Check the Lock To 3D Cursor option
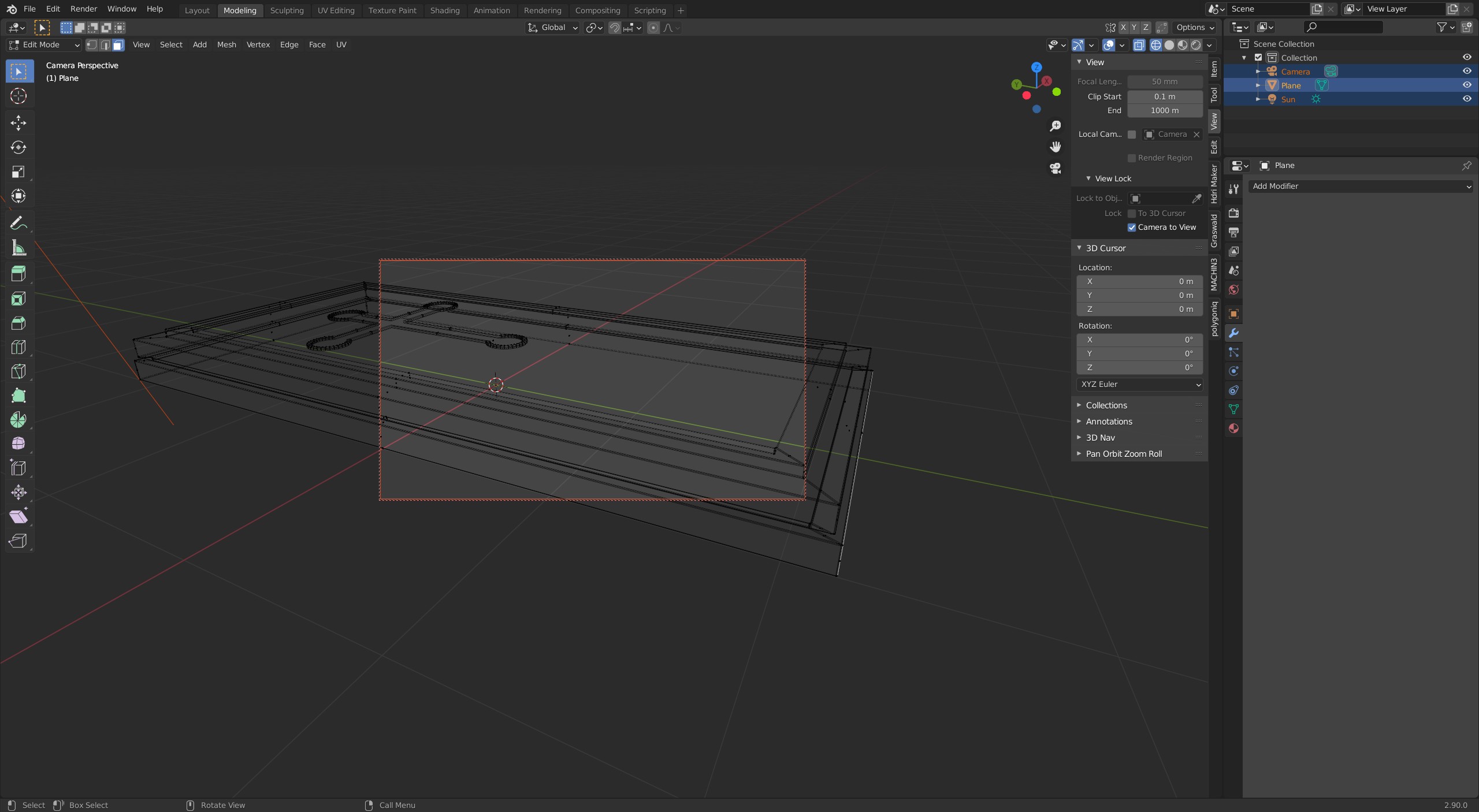The image size is (1479, 812). pyautogui.click(x=1132, y=214)
